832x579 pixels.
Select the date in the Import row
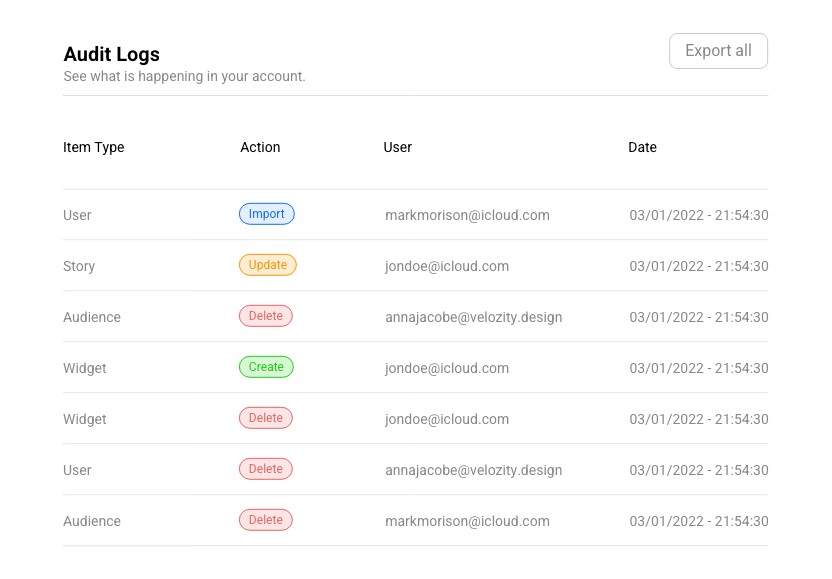698,215
